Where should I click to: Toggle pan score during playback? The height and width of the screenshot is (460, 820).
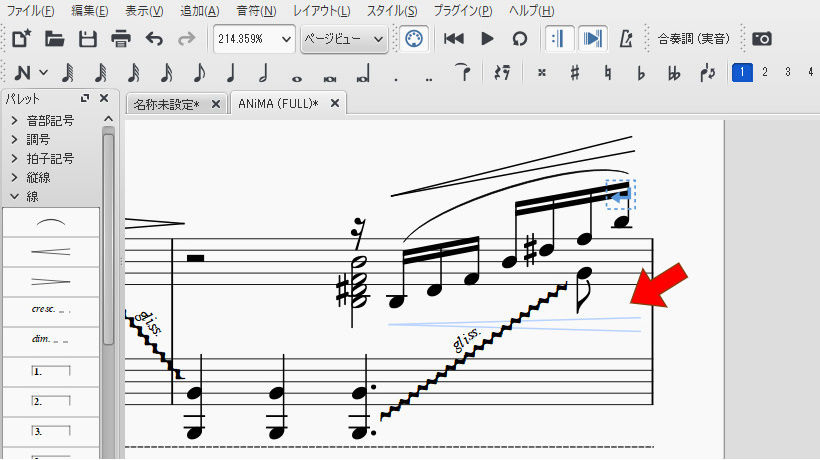click(592, 39)
